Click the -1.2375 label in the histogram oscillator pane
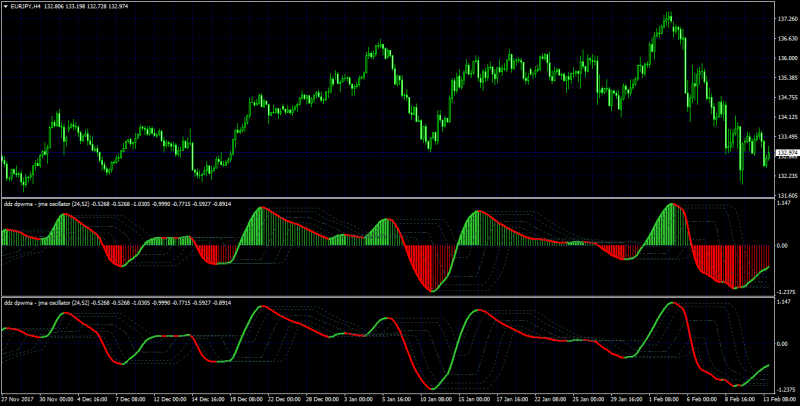This screenshot has height=406, width=800. coord(788,292)
